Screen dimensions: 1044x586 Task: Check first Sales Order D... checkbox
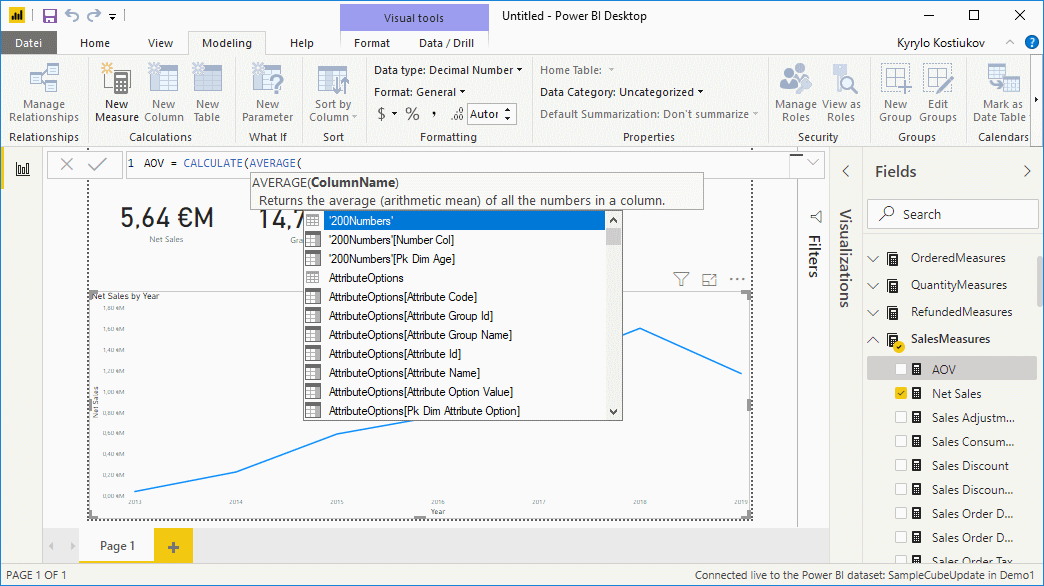coord(901,513)
